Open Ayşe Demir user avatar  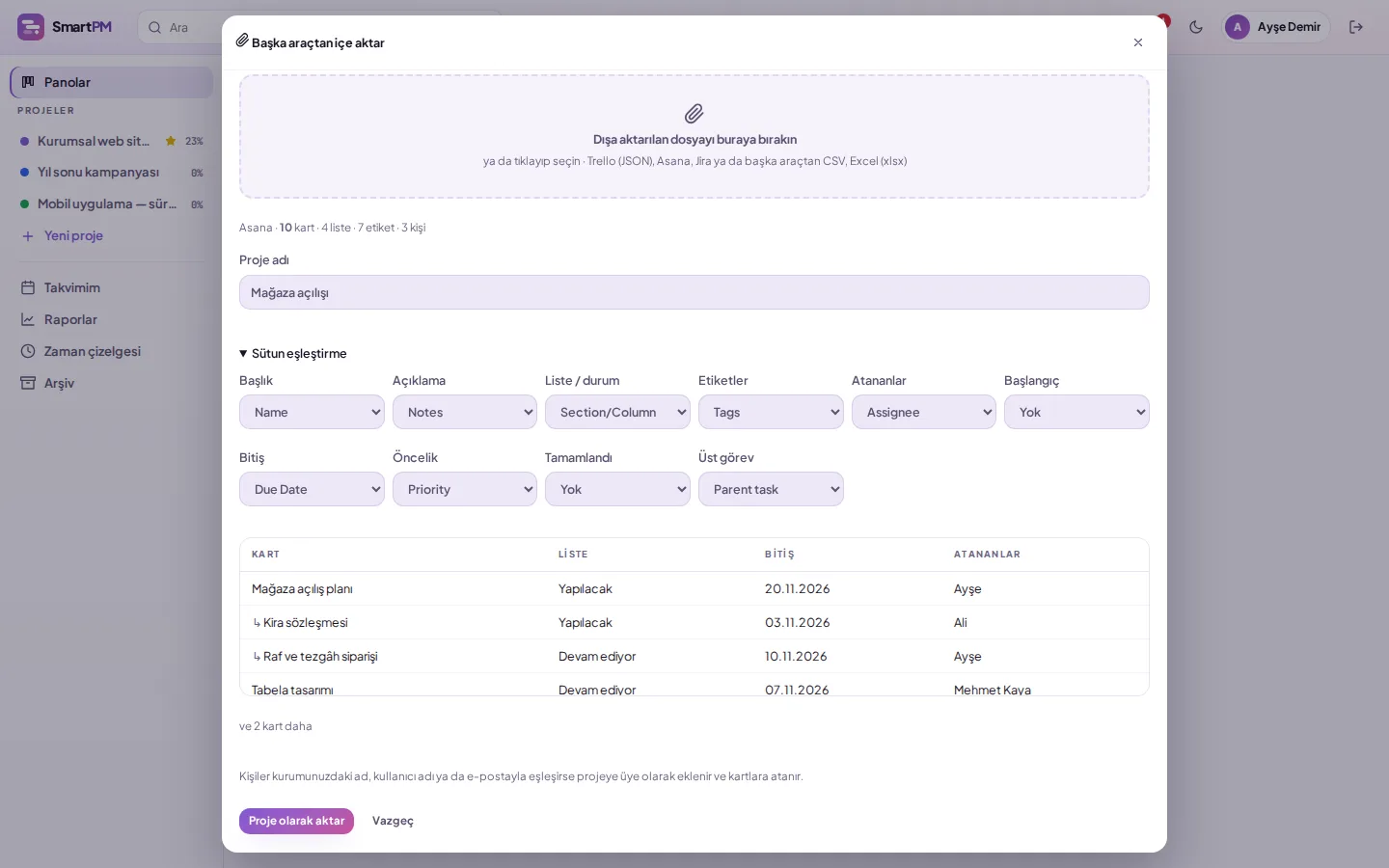1238,27
